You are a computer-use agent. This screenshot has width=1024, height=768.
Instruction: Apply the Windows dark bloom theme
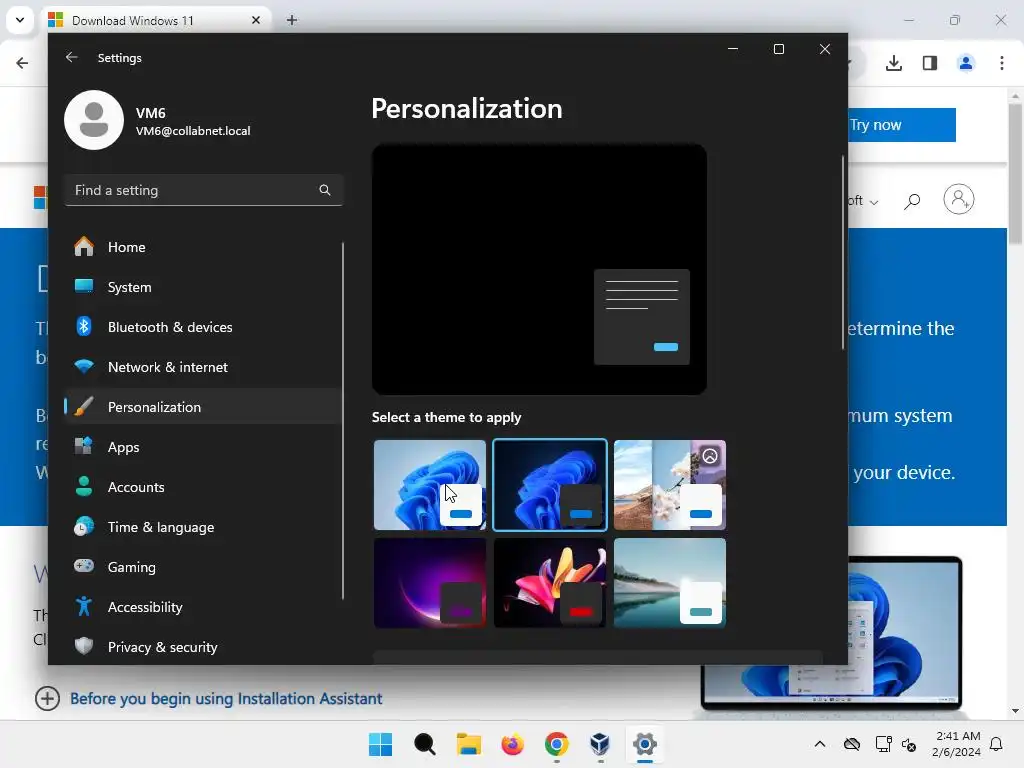550,485
